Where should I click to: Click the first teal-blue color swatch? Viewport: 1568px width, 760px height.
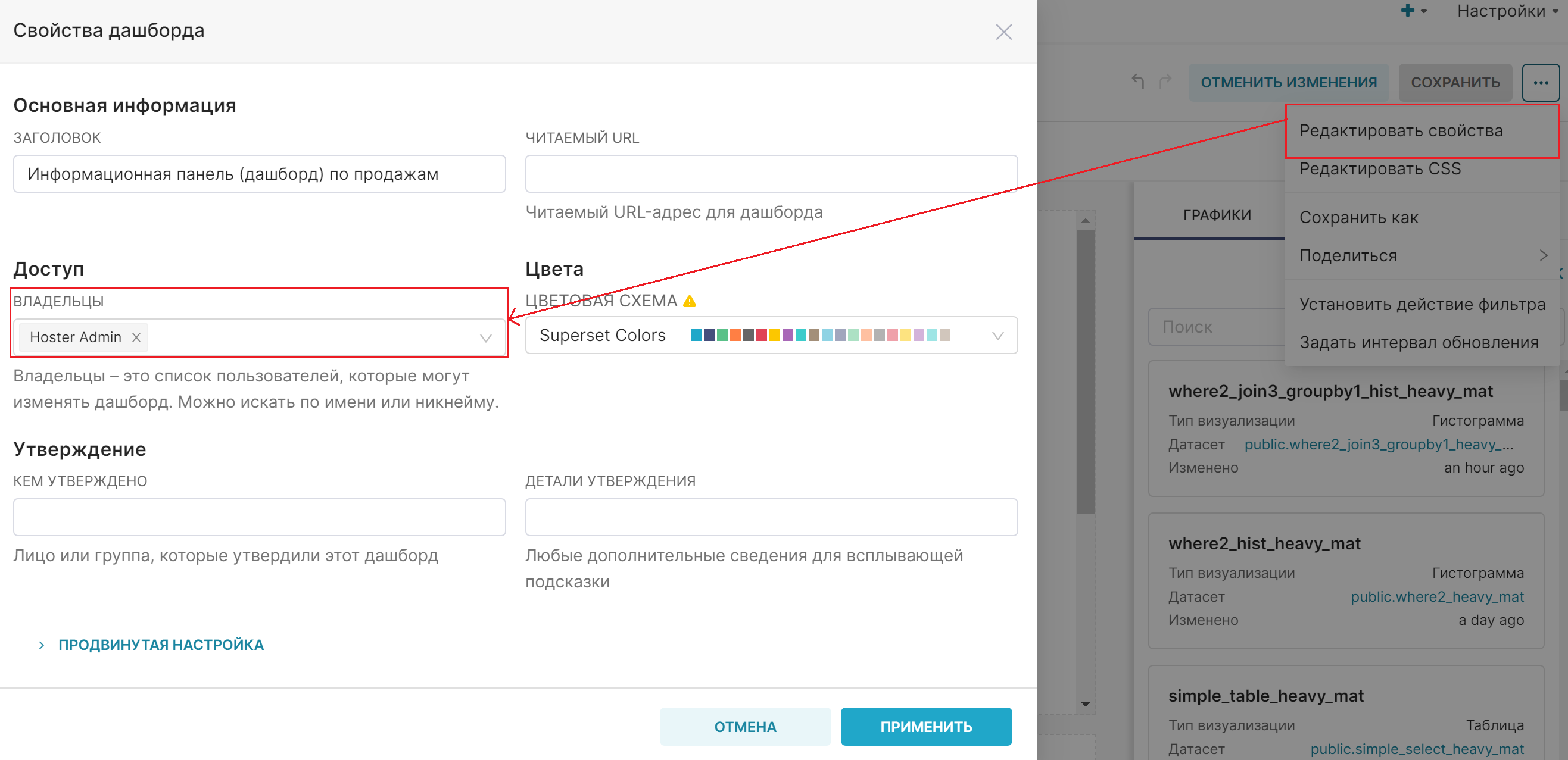pos(696,335)
